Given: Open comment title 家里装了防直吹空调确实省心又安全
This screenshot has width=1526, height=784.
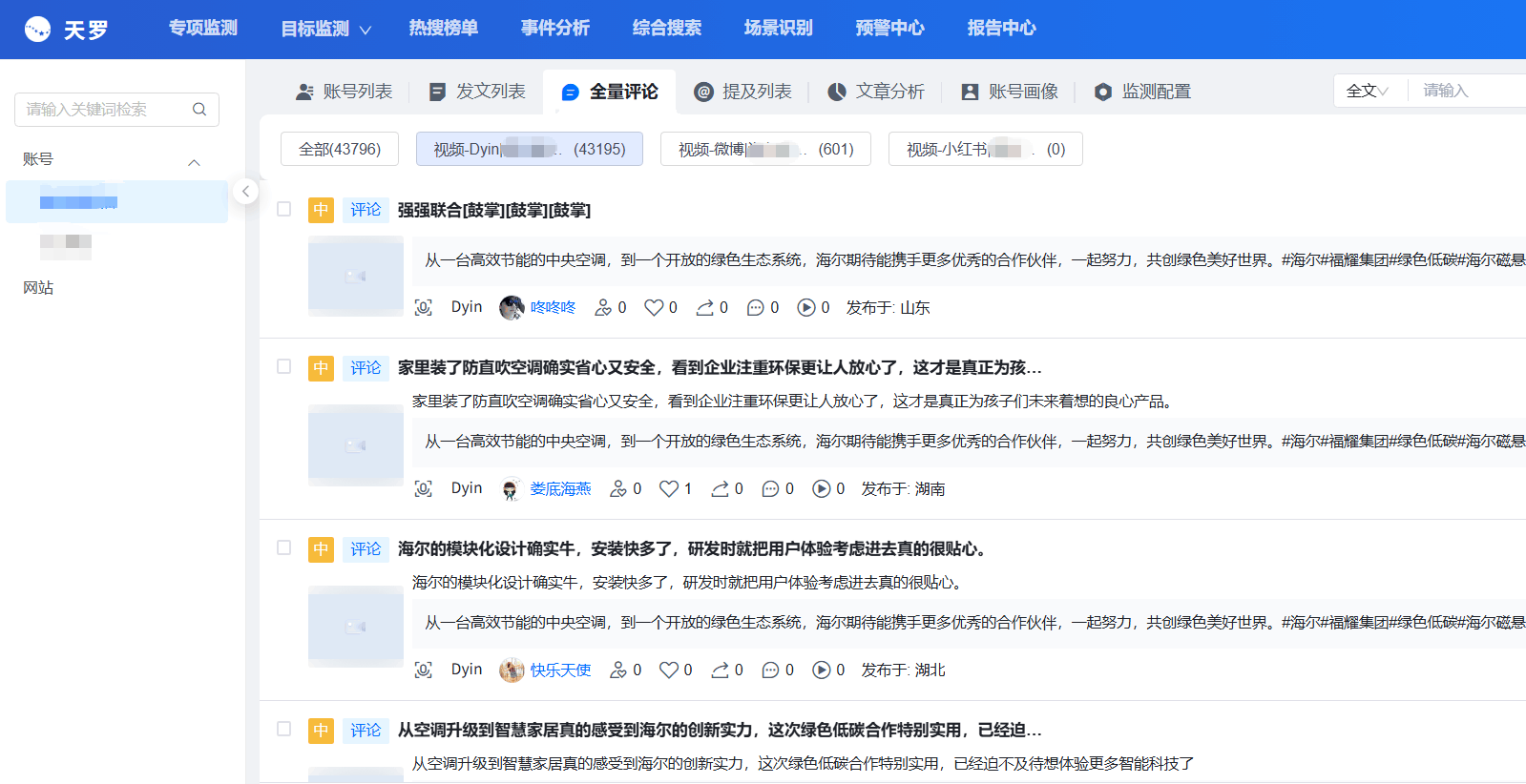Looking at the screenshot, I should coord(720,367).
